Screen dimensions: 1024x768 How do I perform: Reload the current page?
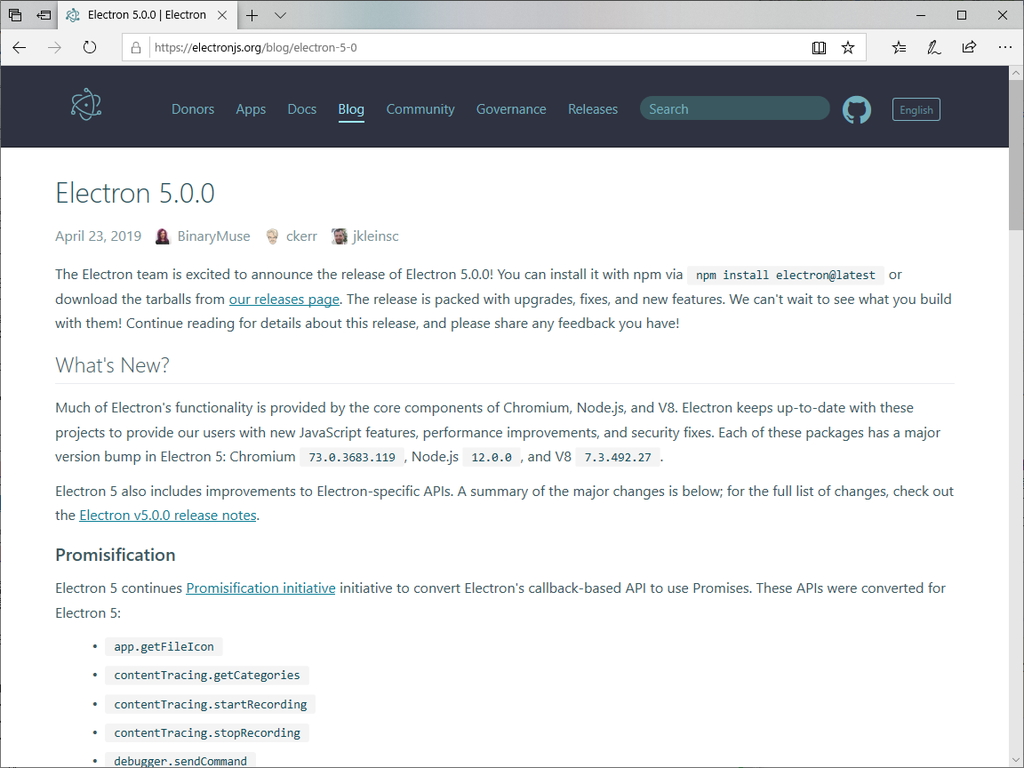tap(90, 47)
